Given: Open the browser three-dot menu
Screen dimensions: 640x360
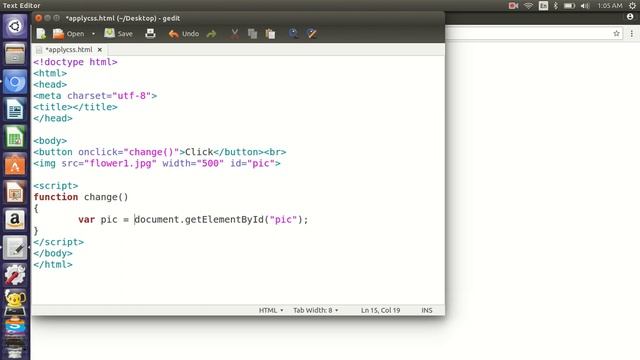Looking at the screenshot, I should click(x=631, y=33).
